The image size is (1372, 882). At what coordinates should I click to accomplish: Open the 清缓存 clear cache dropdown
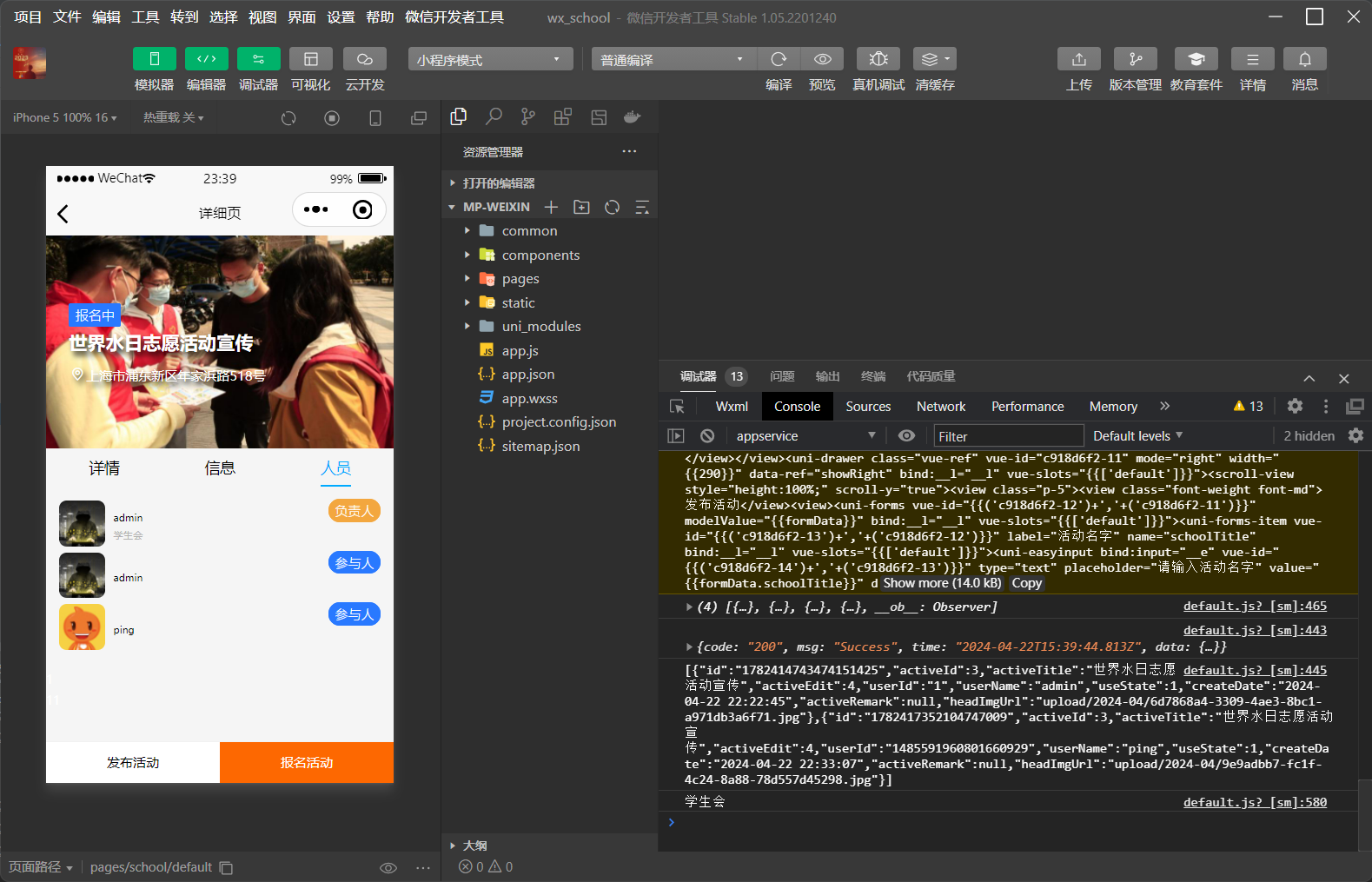[x=935, y=58]
